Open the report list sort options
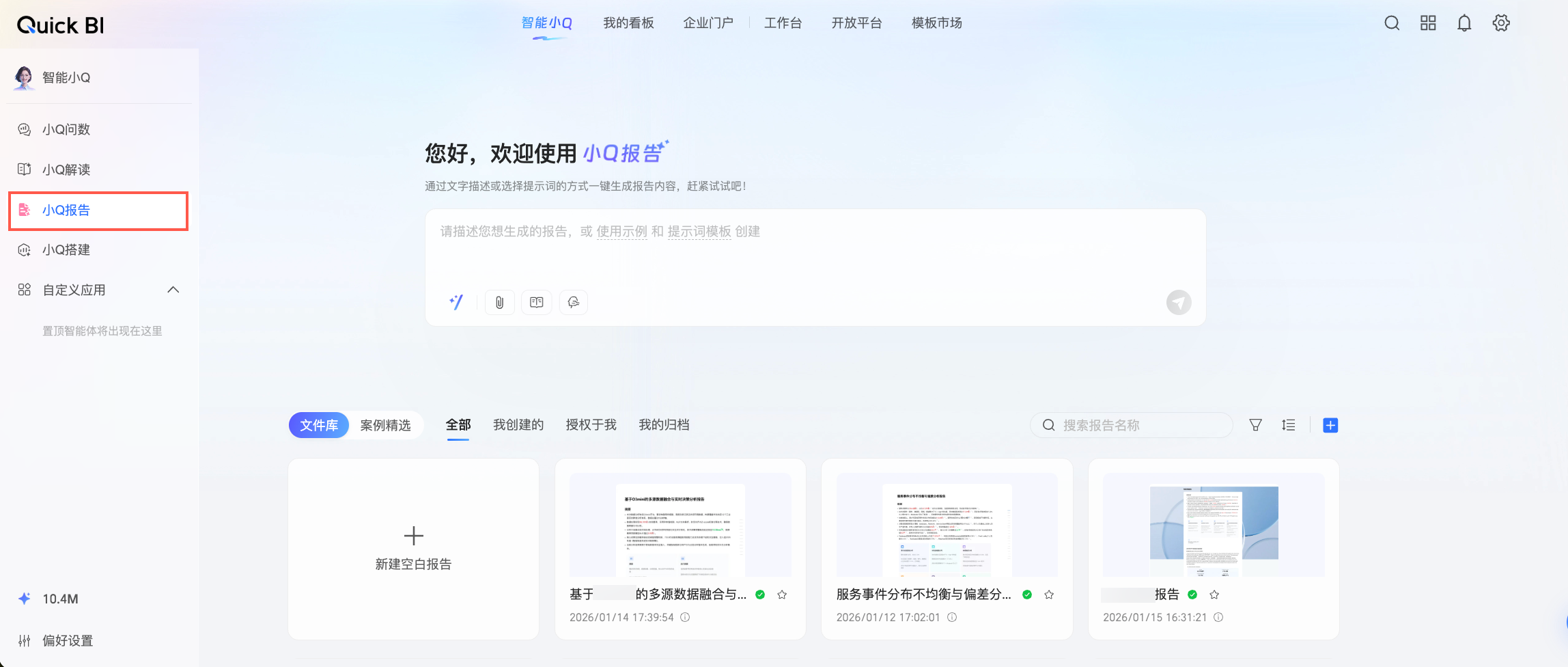This screenshot has width=1568, height=667. [x=1289, y=425]
